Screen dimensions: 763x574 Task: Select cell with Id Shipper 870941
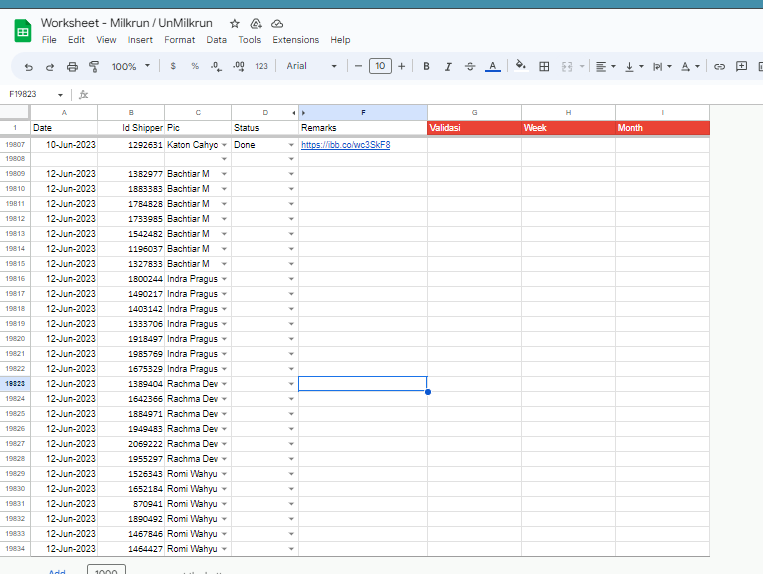pos(131,504)
